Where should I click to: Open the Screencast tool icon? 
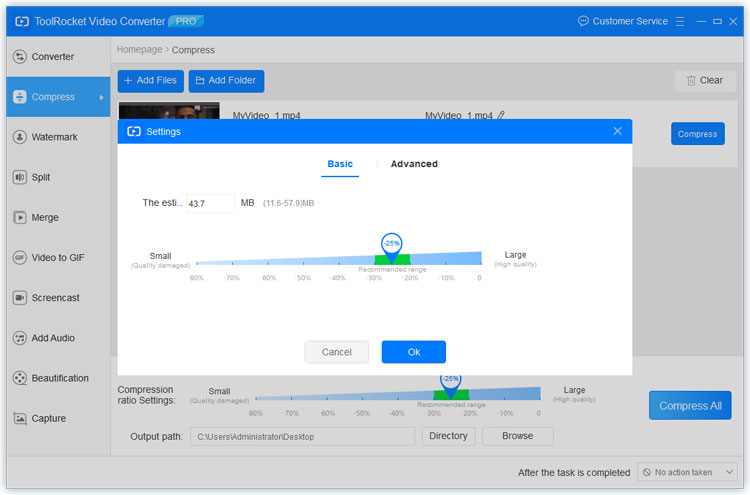pos(20,297)
